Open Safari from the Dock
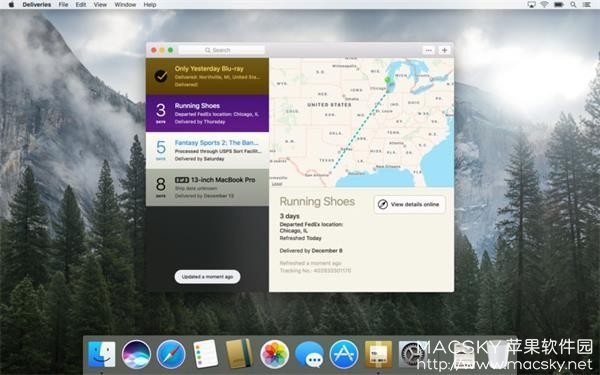The image size is (600, 375). pos(171,355)
